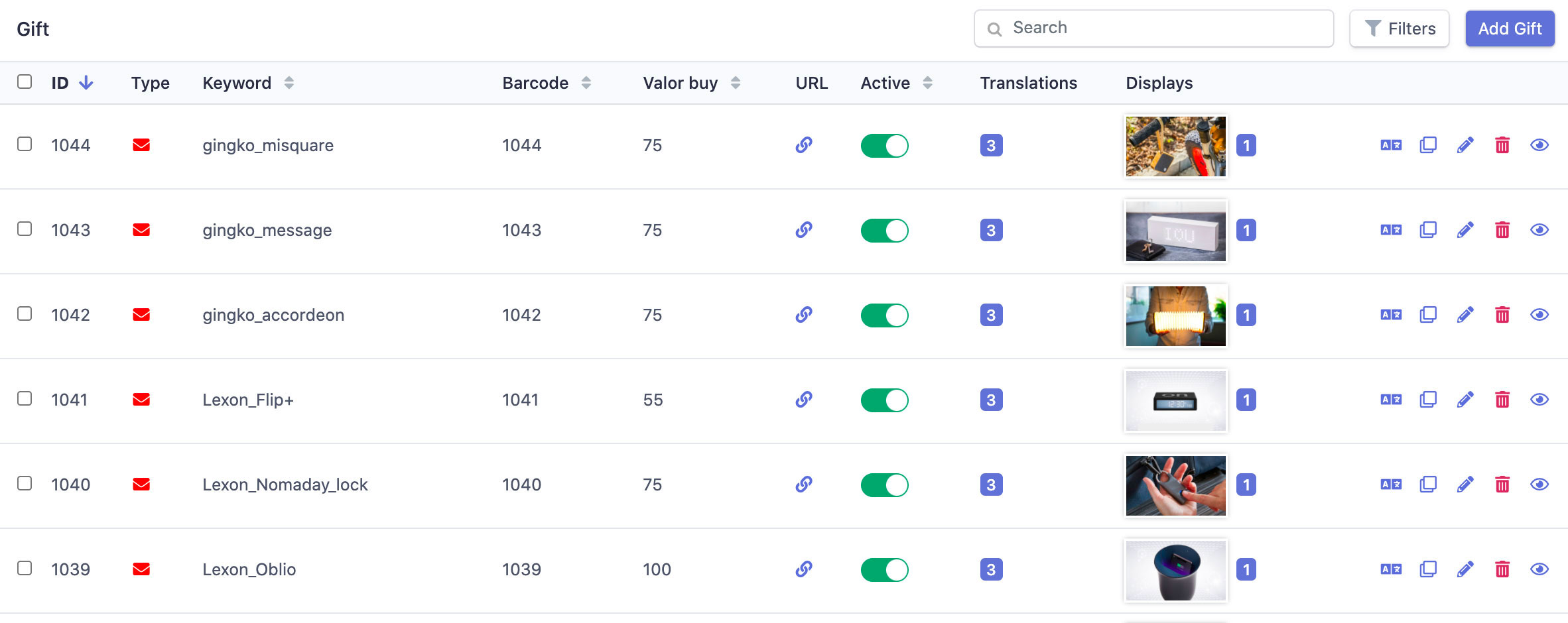Open translations count badge for 1043
This screenshot has width=1568, height=623.
pyautogui.click(x=991, y=230)
